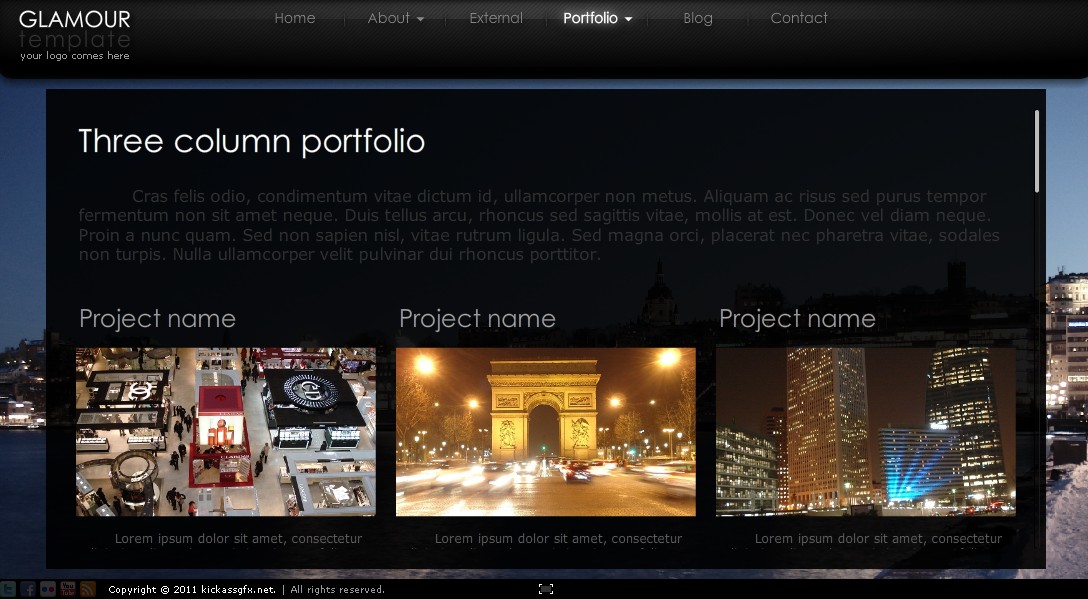Open the Flickr icon in footer
The height and width of the screenshot is (599, 1088).
[x=48, y=589]
